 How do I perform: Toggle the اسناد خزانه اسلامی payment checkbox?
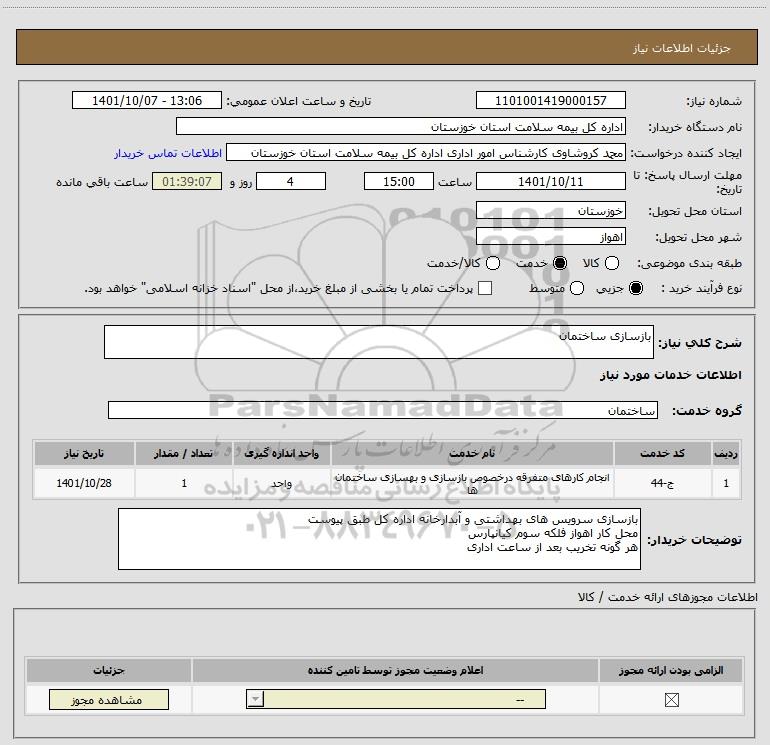(485, 288)
